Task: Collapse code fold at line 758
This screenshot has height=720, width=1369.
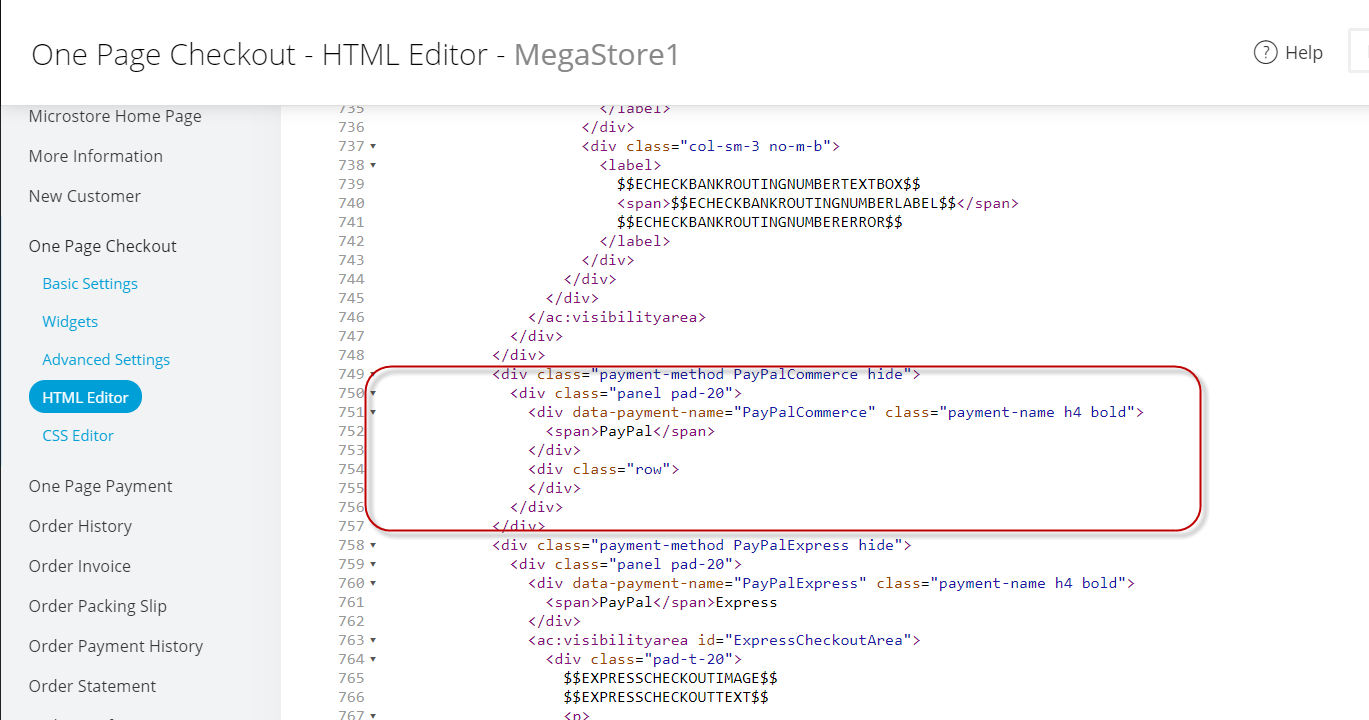Action: pos(373,545)
